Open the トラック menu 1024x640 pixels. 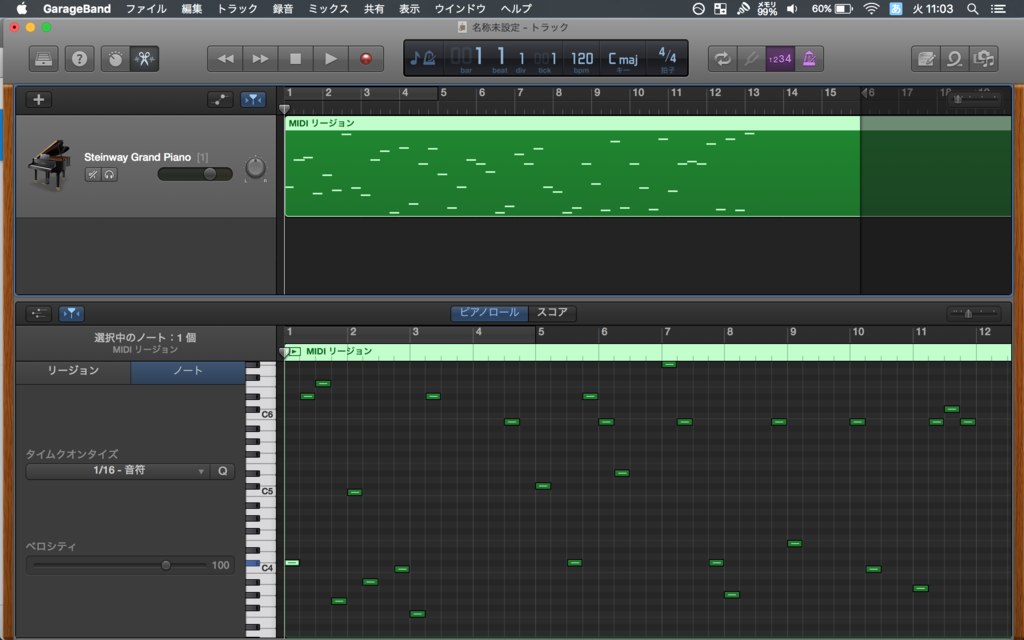coord(236,8)
